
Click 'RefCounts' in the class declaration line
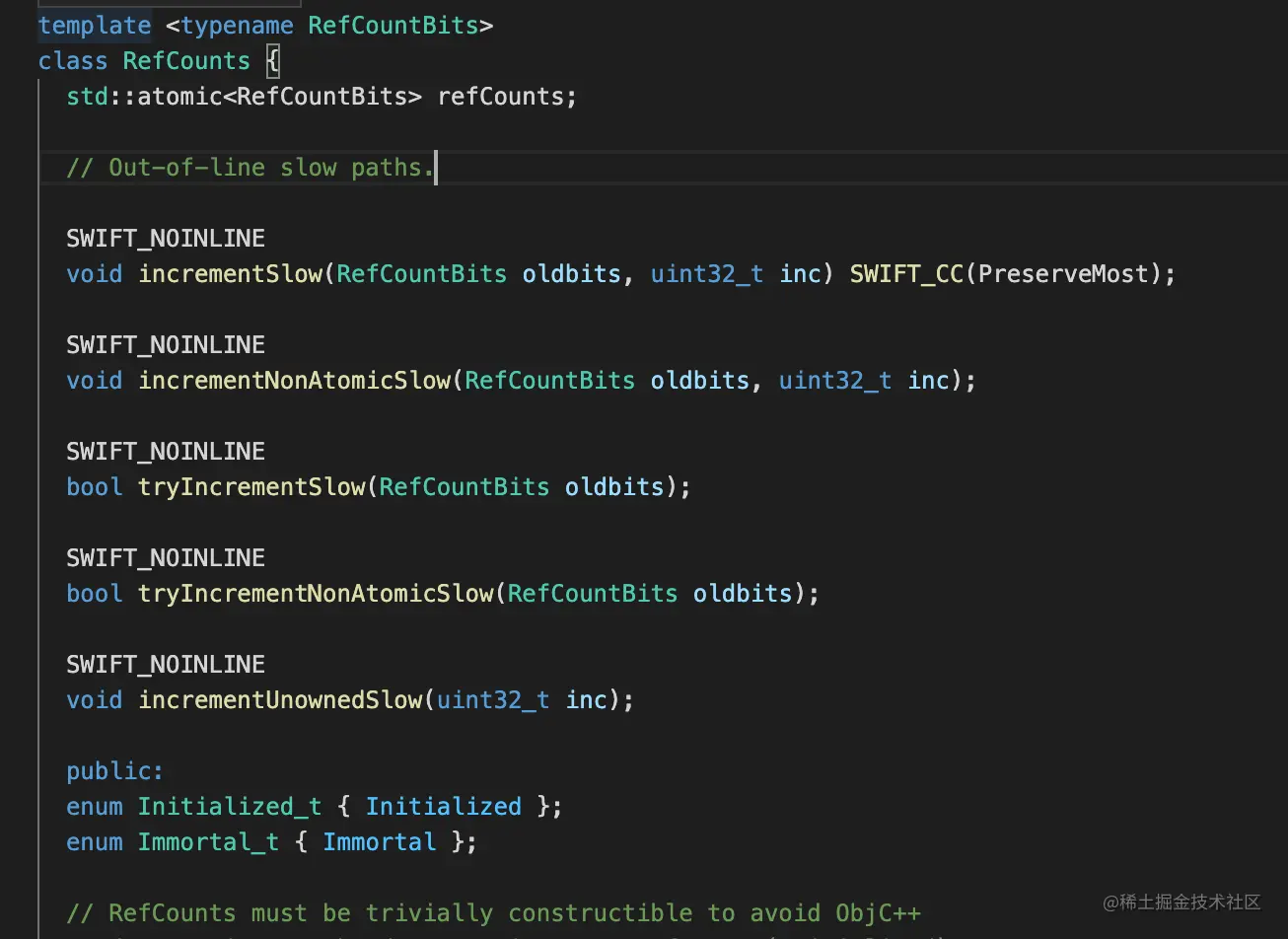pos(186,61)
